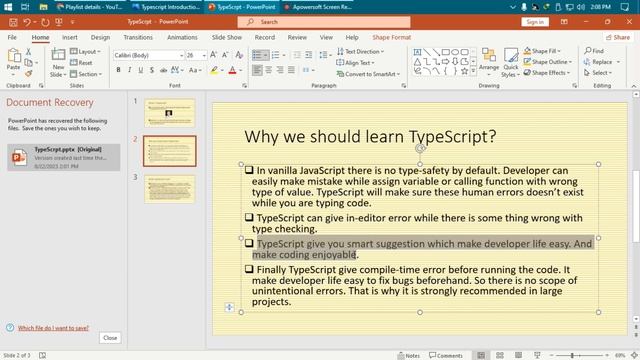Expand the Layout dropdown

85,51
